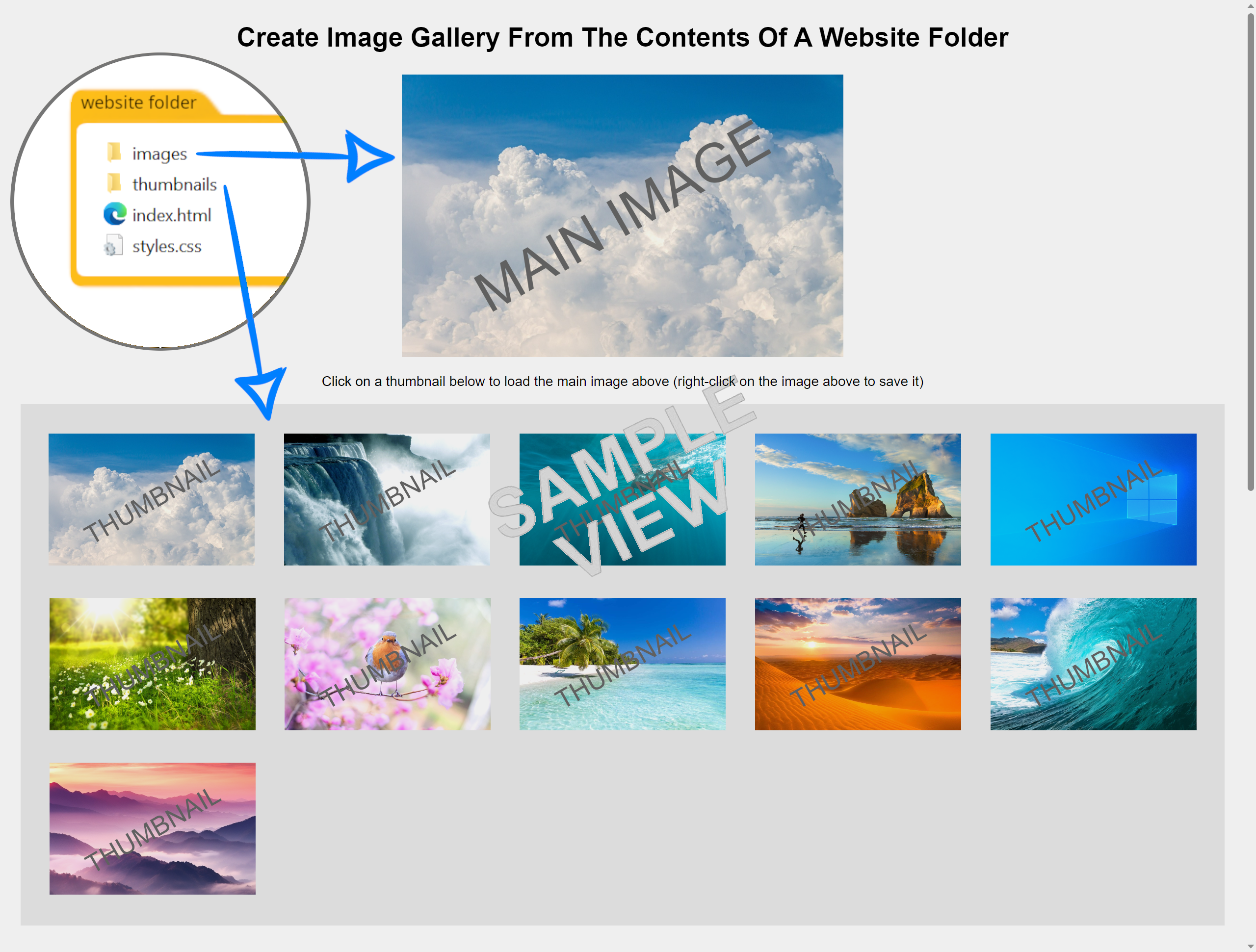Viewport: 1256px width, 952px height.
Task: Choose the orange desert dunes thumbnail
Action: click(858, 664)
